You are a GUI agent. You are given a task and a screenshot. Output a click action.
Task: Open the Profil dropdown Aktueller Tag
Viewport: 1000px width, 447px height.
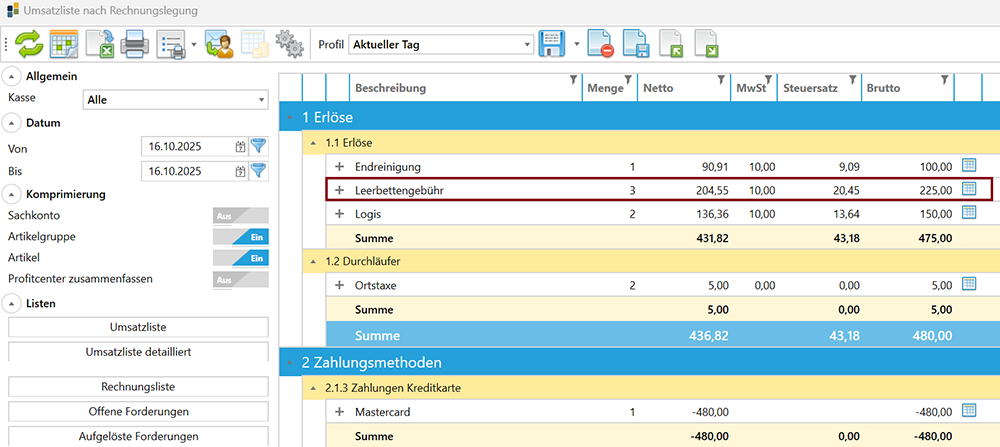click(x=440, y=44)
